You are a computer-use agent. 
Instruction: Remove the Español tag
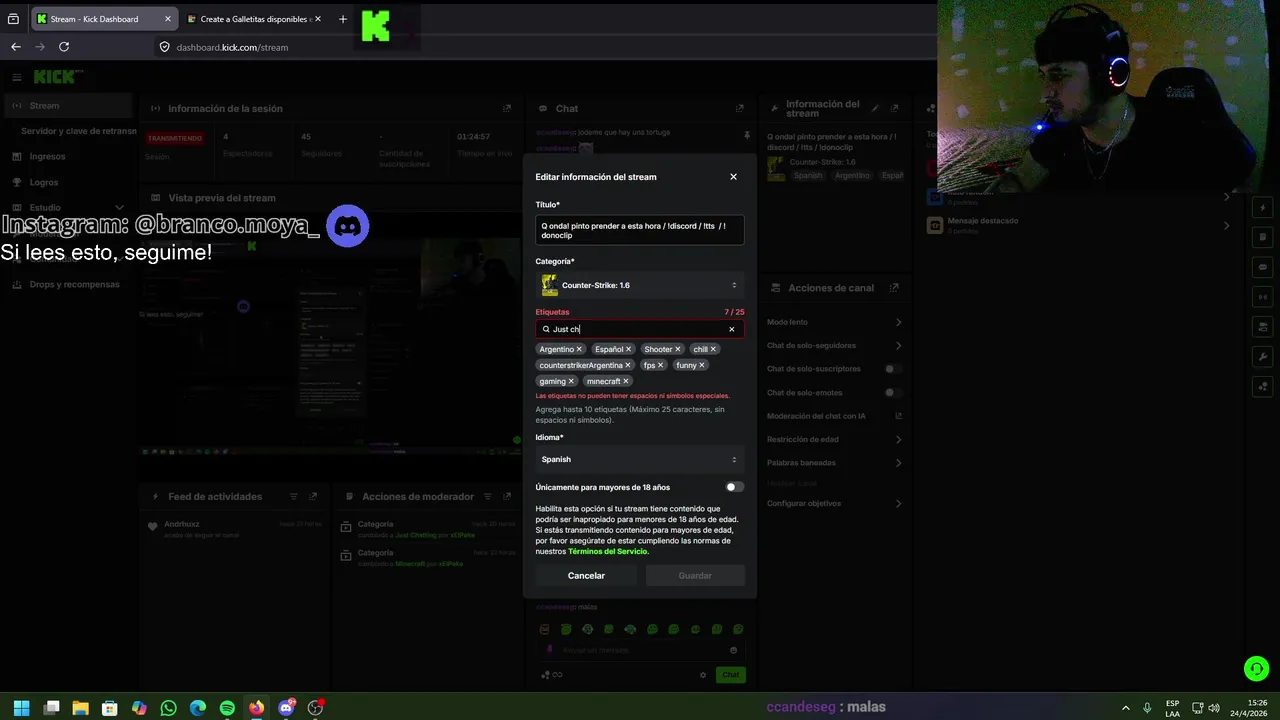tap(628, 349)
